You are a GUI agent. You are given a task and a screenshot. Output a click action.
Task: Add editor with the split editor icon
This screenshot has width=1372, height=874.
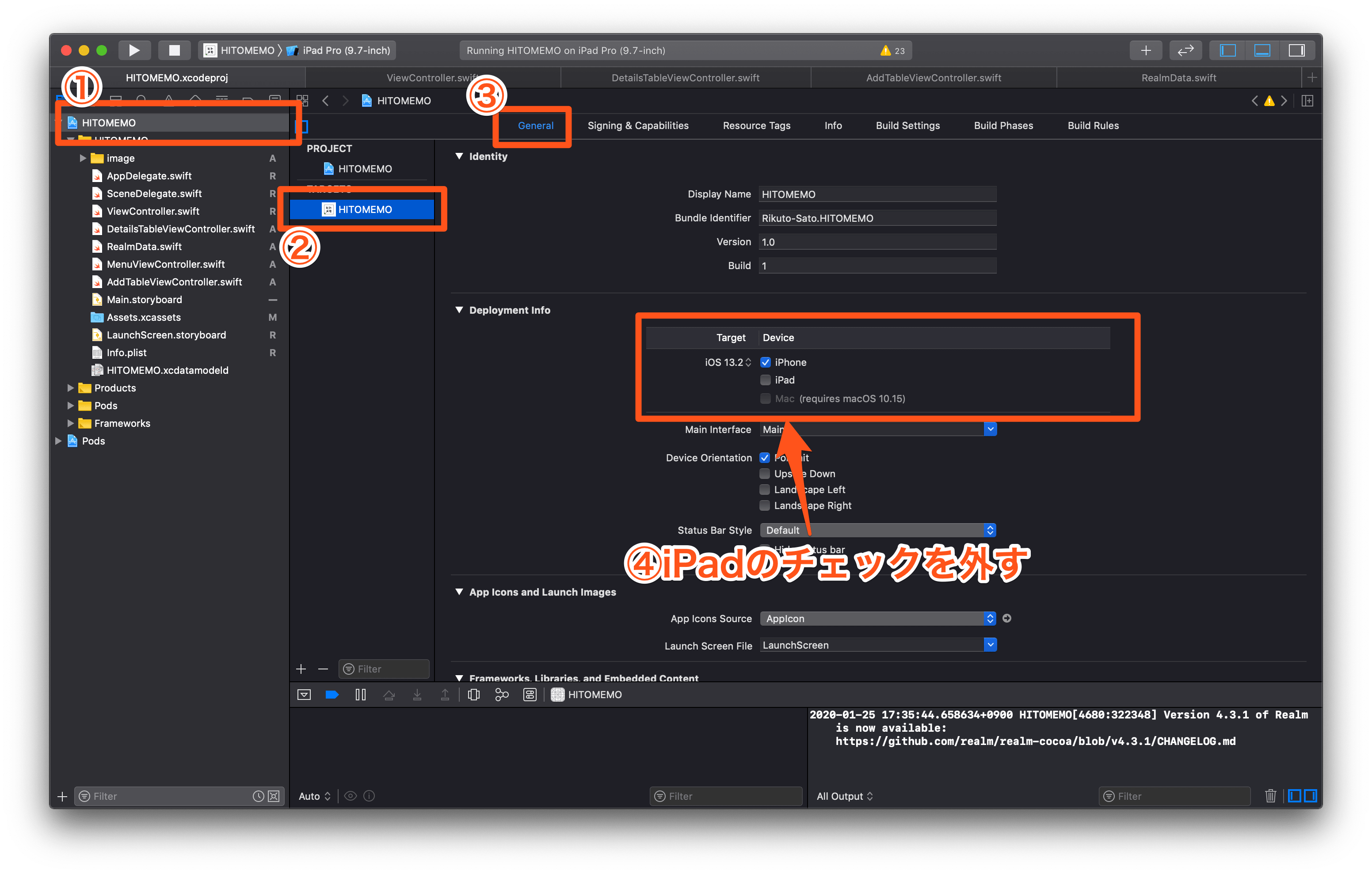point(1307,101)
